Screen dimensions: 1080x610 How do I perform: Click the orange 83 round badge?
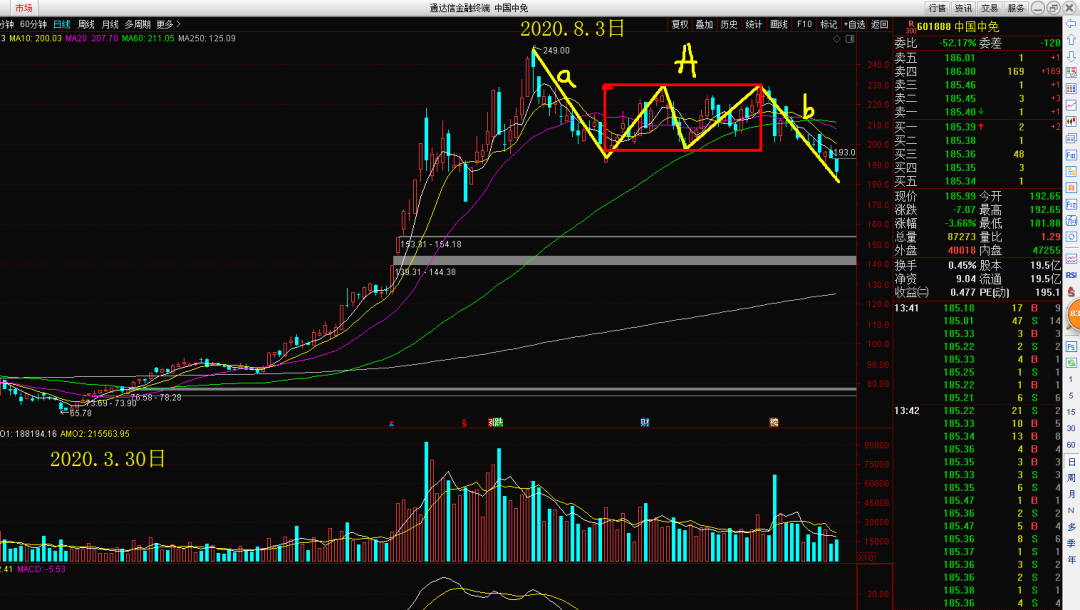[1074, 314]
